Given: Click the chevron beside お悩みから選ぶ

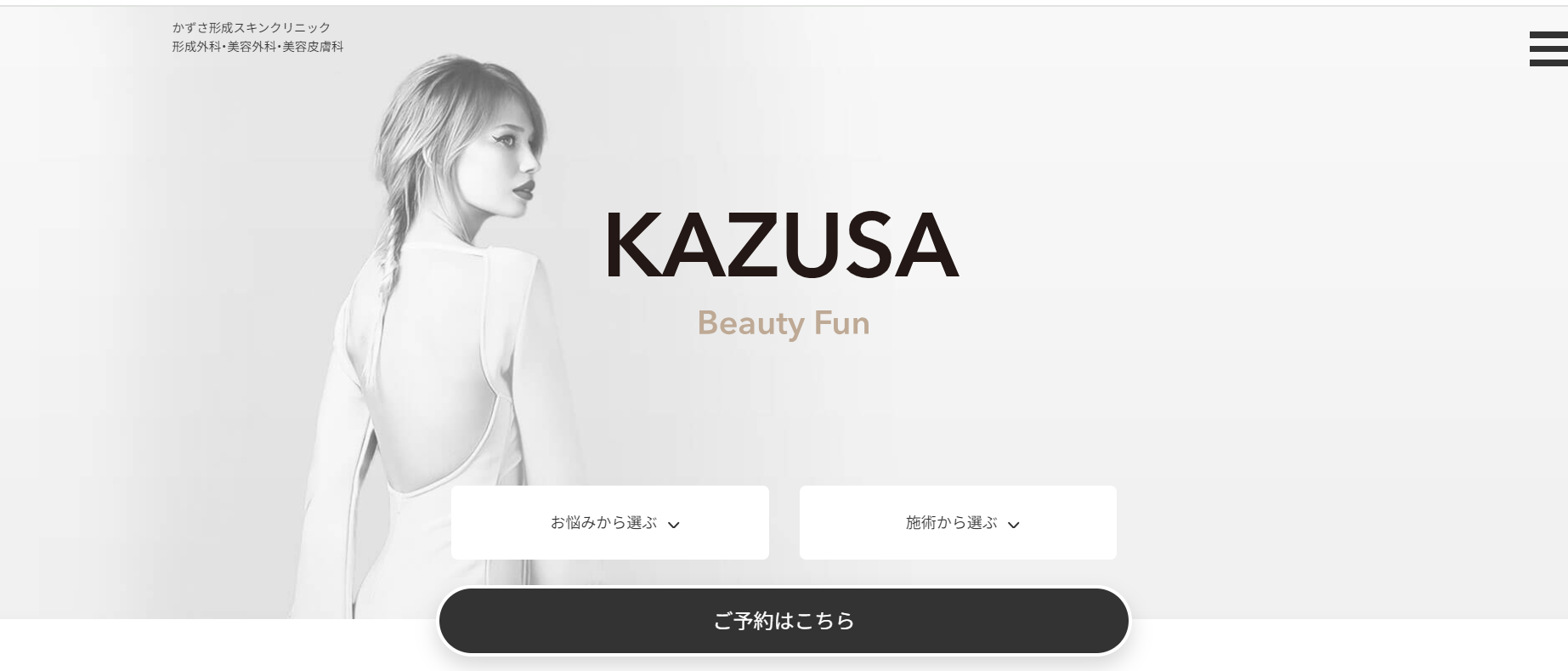Looking at the screenshot, I should (x=674, y=525).
